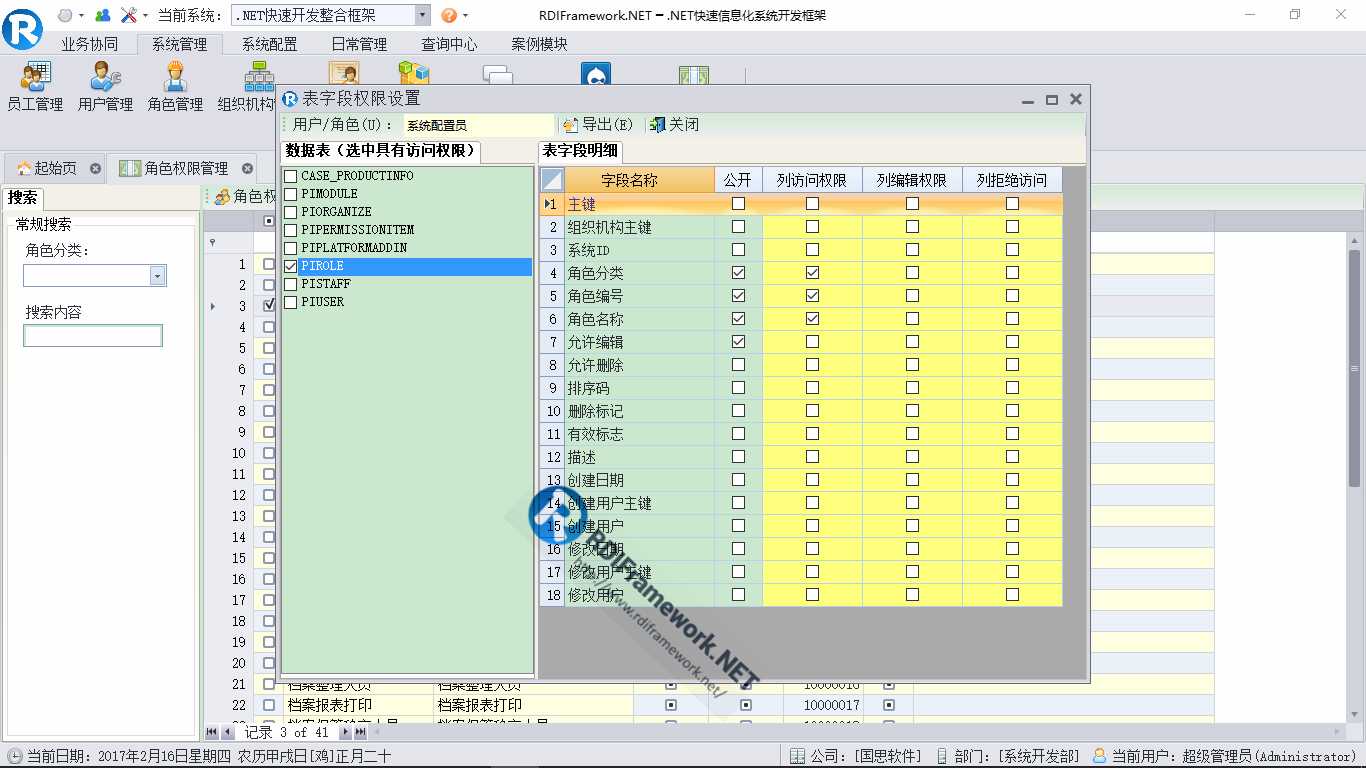Screen dimensions: 1366x768
Task: Enable 列编辑权限 for 角色名称 row
Action: [912, 319]
